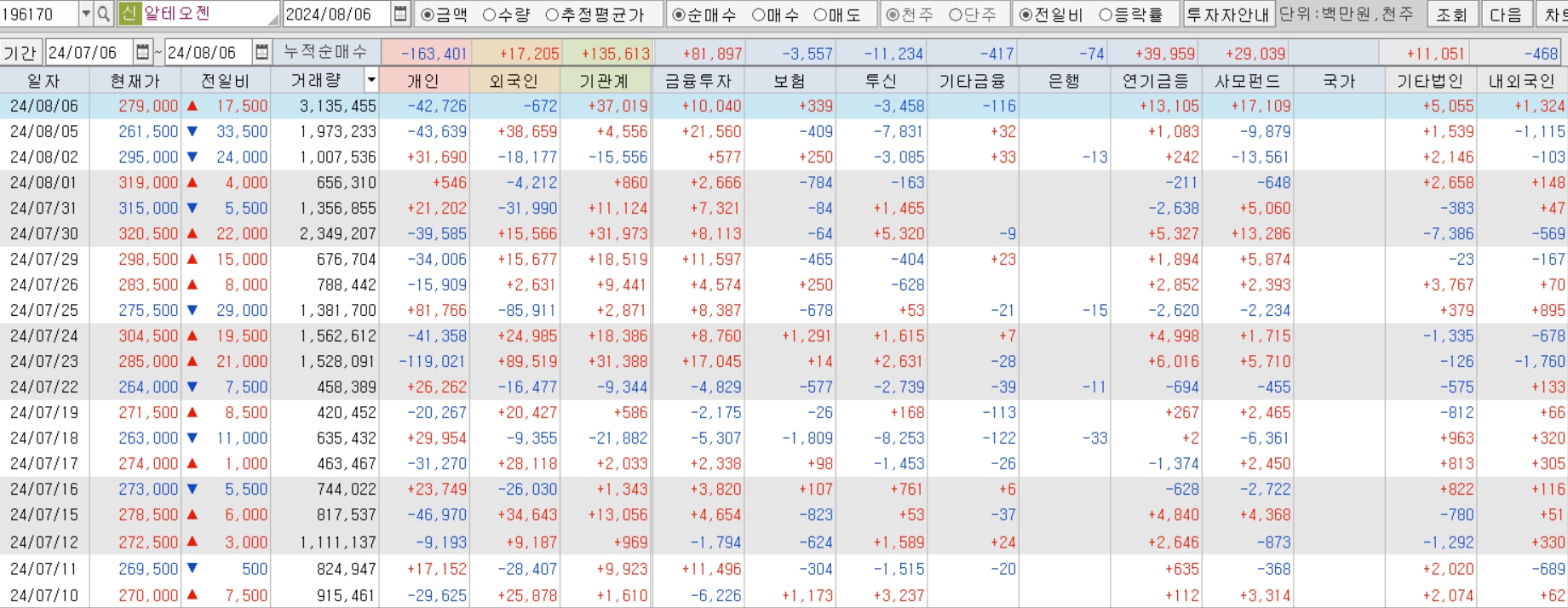Viewport: 1568px width, 608px height.
Task: Click the start date field 24/07/06
Action: pos(89,53)
